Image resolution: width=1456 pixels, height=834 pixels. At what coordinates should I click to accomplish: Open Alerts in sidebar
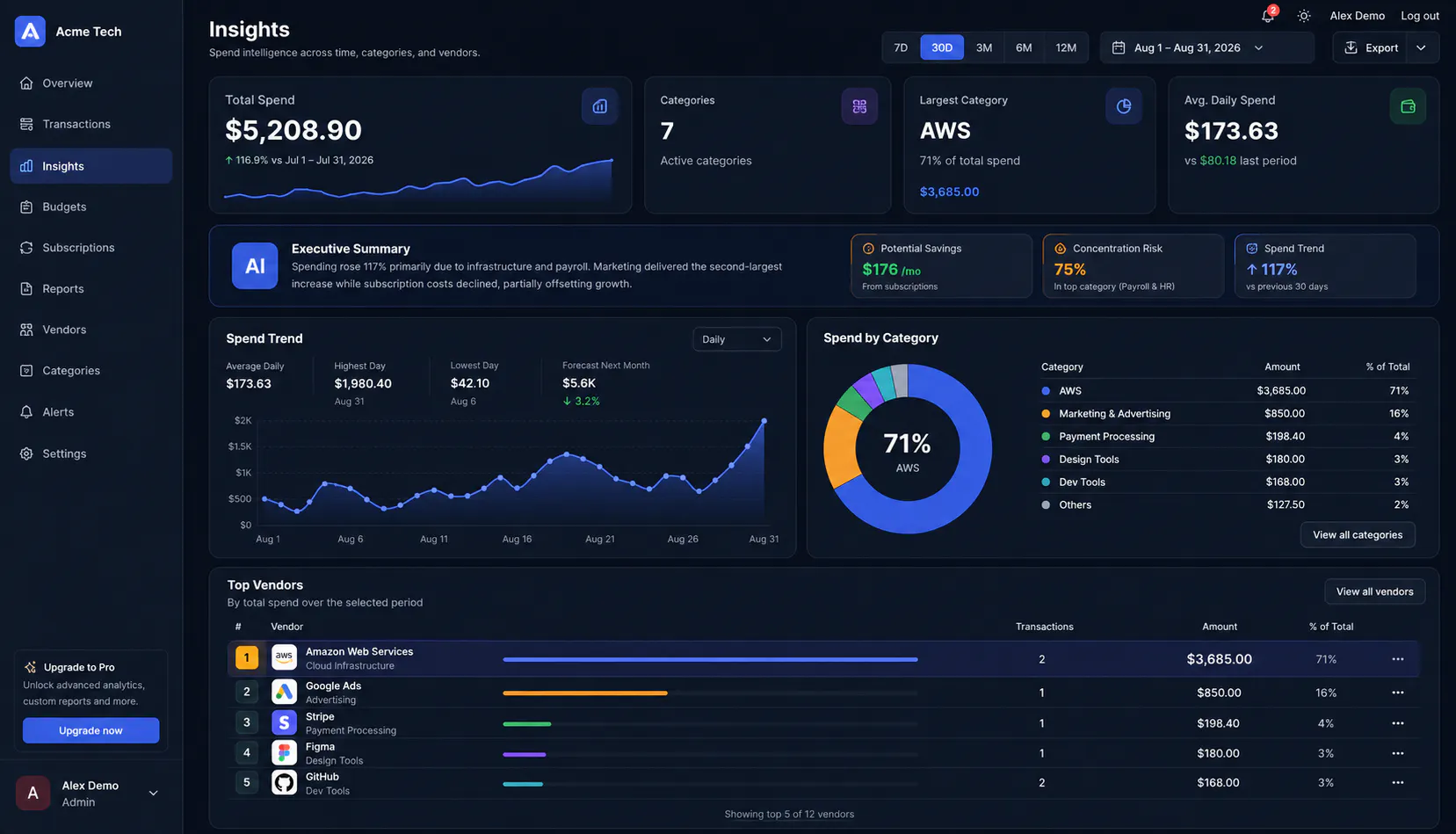click(91, 412)
